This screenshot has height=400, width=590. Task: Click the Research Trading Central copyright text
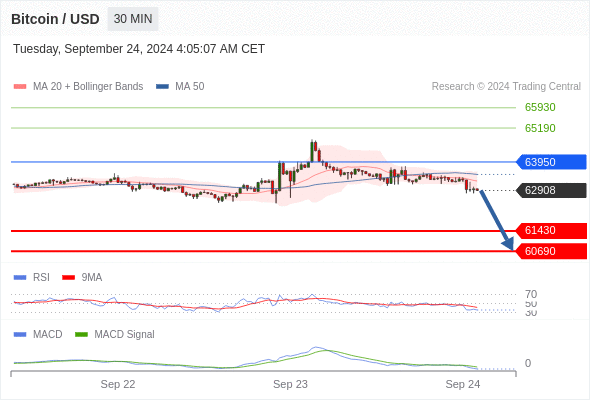tap(506, 87)
